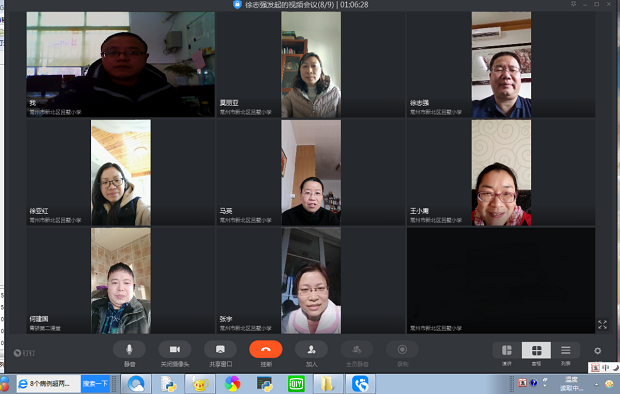Click the DingTalk (钉钉) logo
620x394 pixels.
(x=24, y=353)
